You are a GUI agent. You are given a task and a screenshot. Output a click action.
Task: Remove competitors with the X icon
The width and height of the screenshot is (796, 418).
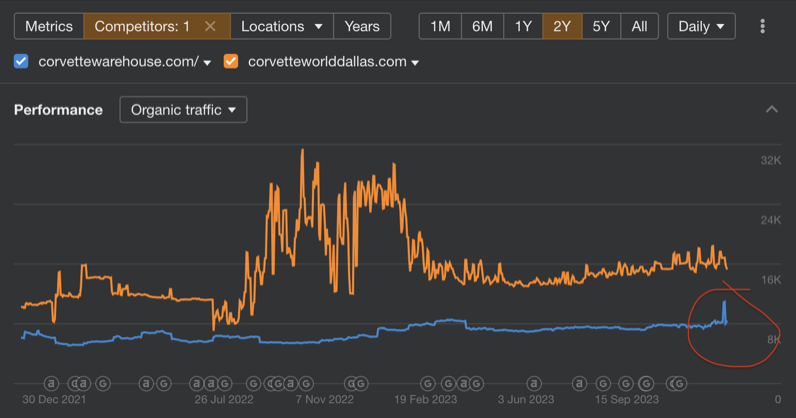point(210,26)
